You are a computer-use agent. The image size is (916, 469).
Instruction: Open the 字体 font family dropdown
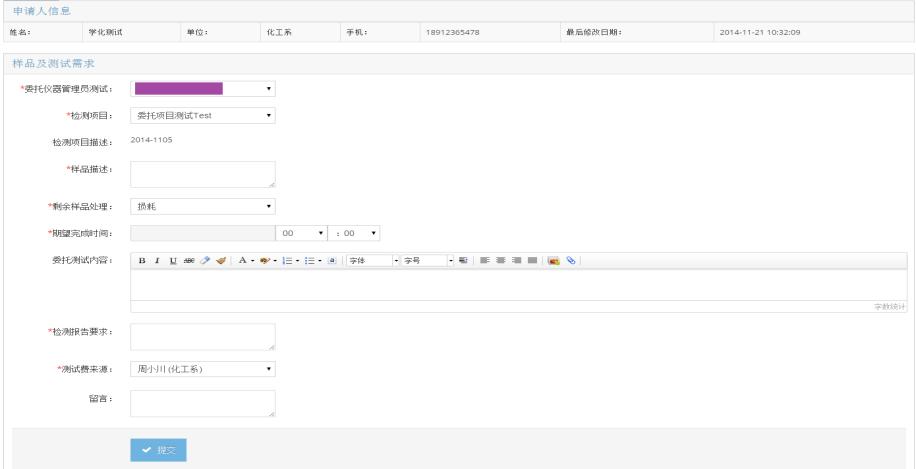point(372,261)
